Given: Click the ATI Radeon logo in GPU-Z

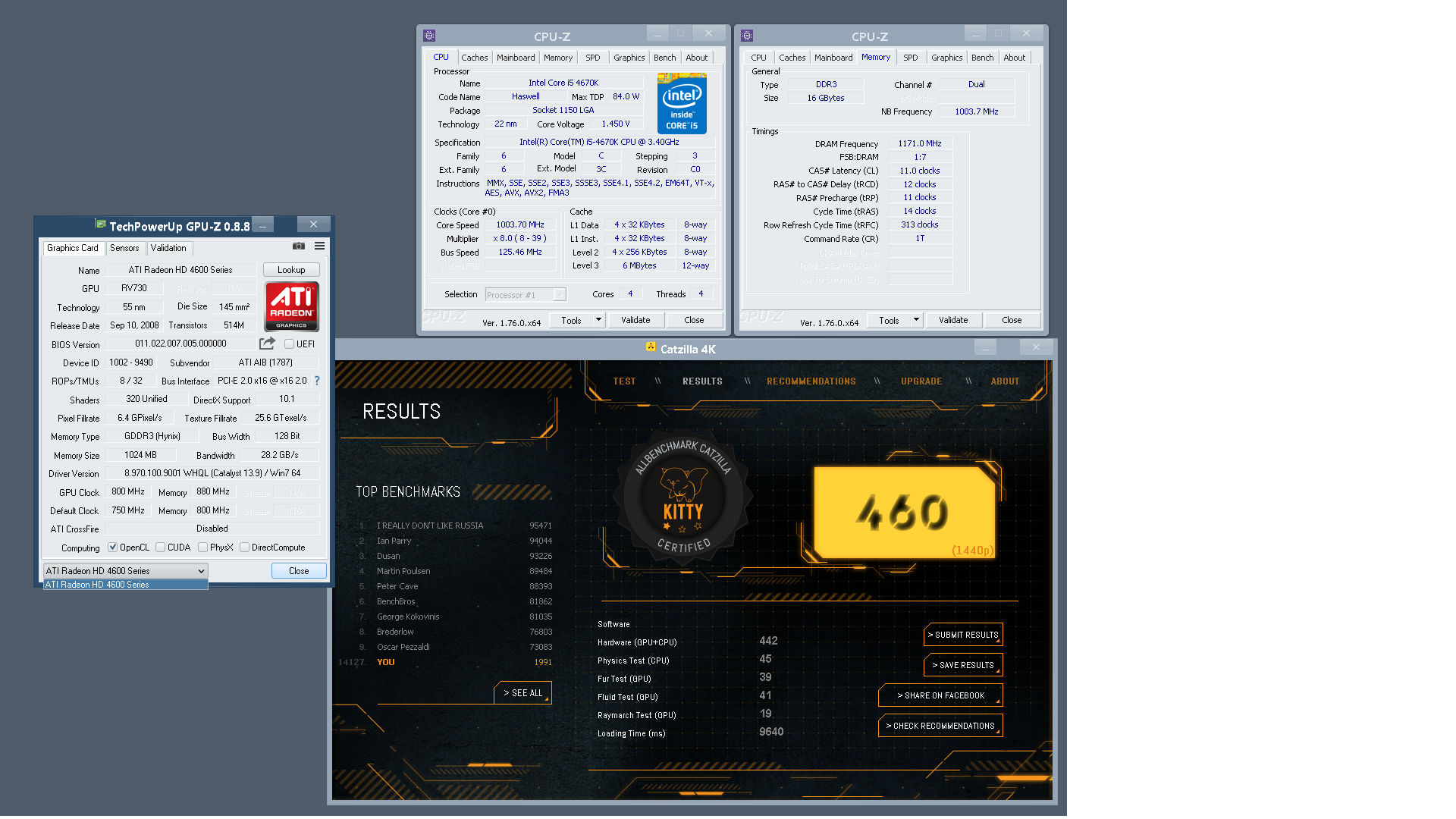Looking at the screenshot, I should [292, 306].
